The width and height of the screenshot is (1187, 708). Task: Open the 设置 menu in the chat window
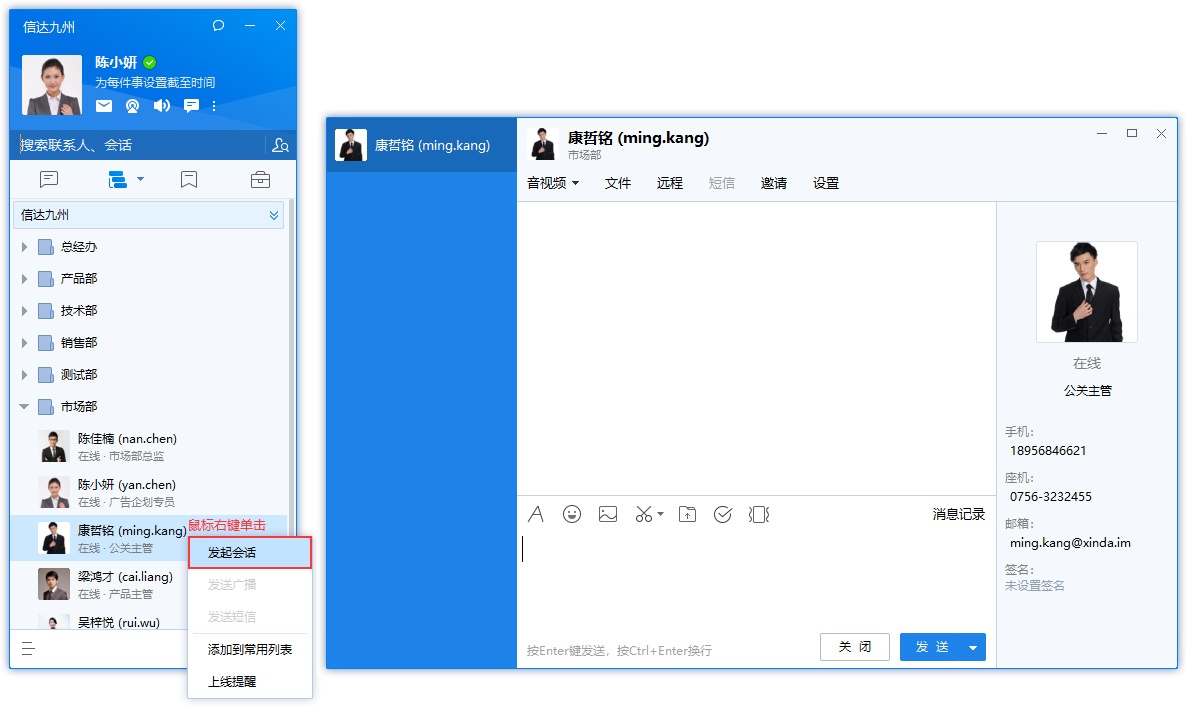click(x=826, y=183)
